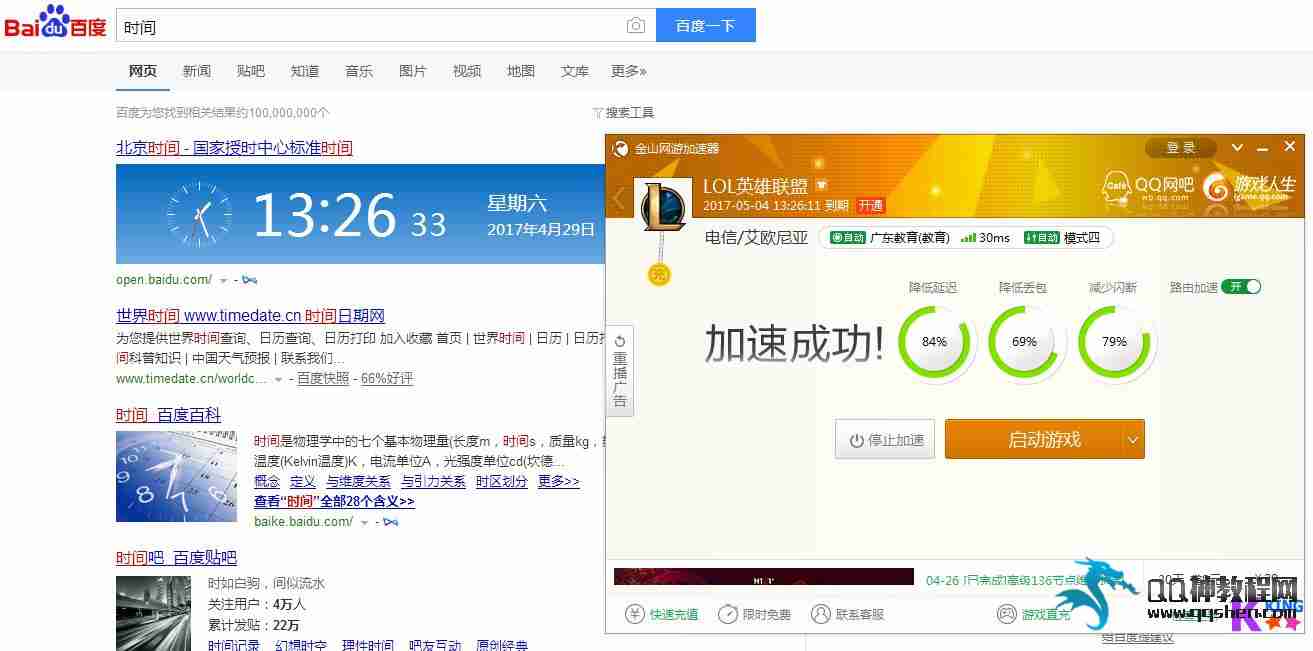1313x651 pixels.
Task: Open the accelerator window menu chevron
Action: coord(1238,148)
